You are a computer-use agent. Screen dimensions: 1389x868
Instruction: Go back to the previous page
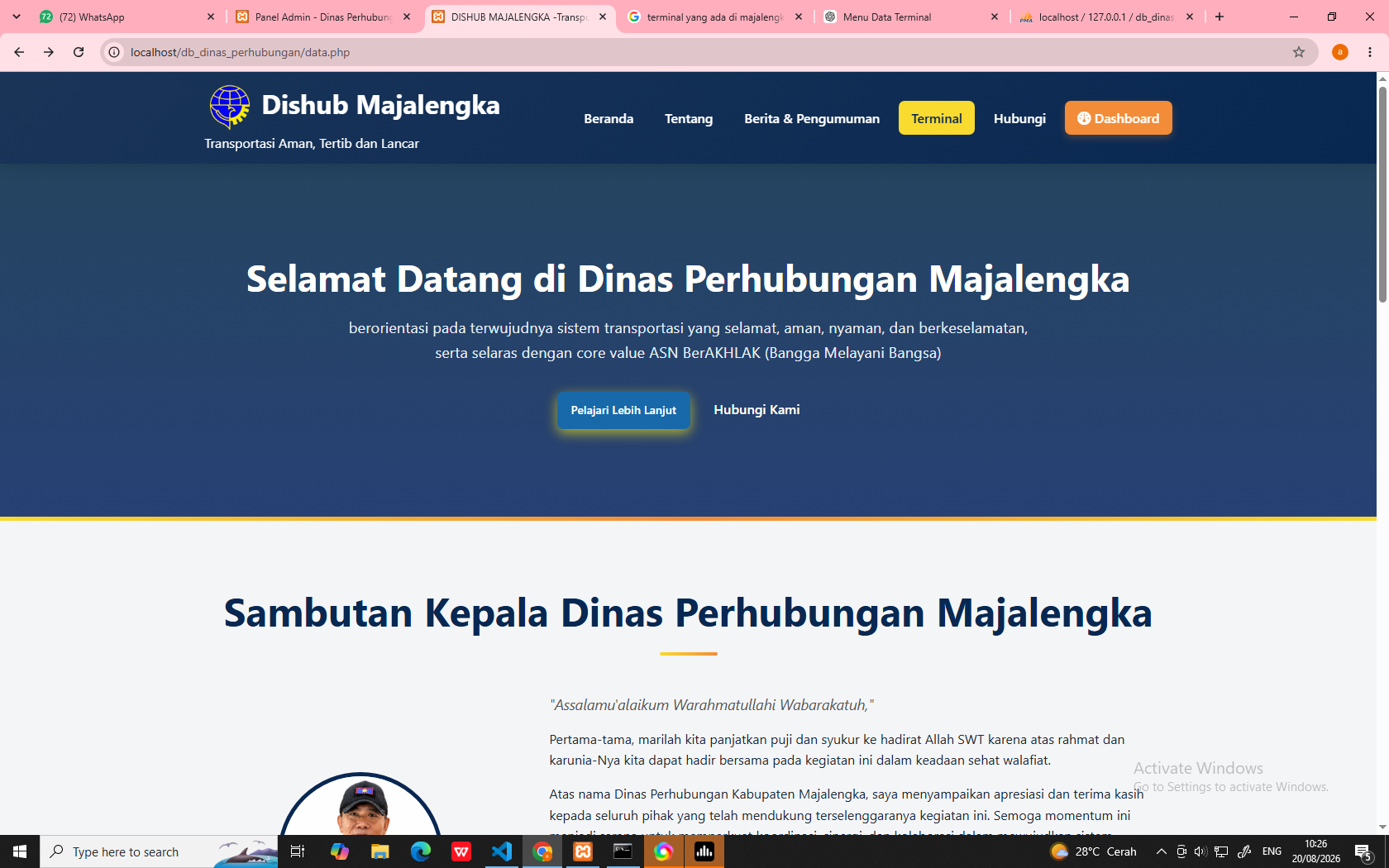[x=19, y=52]
